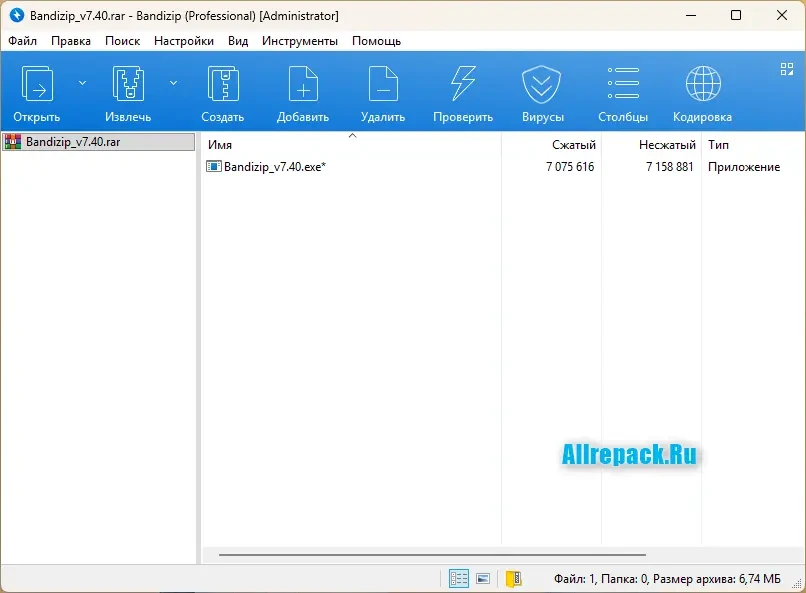Sort by the Тип column header
The image size is (806, 593).
[752, 145]
